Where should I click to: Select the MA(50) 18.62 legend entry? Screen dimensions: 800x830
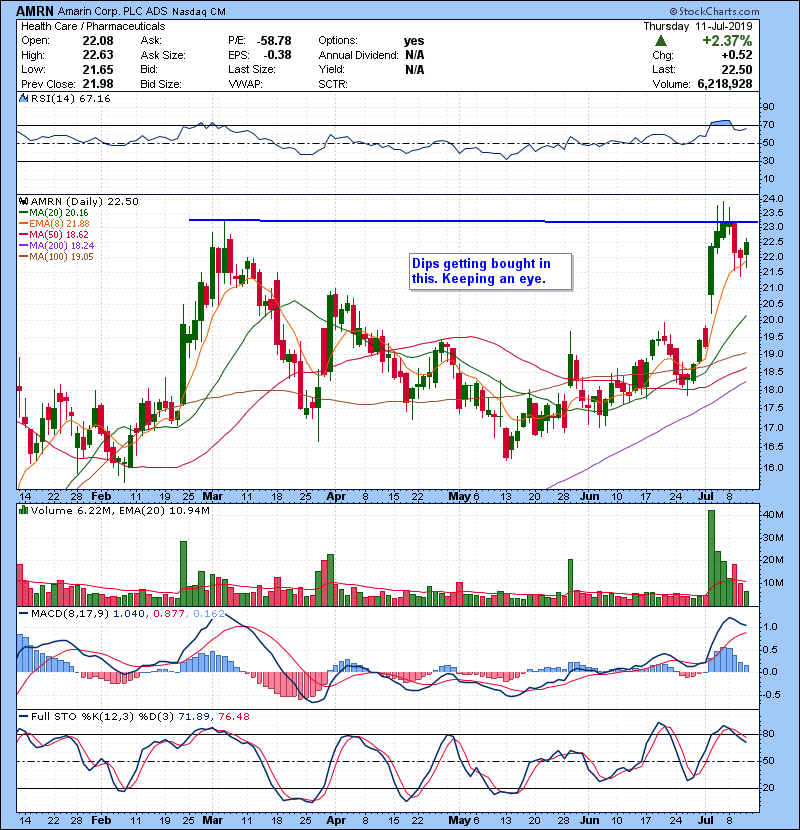pyautogui.click(x=54, y=234)
